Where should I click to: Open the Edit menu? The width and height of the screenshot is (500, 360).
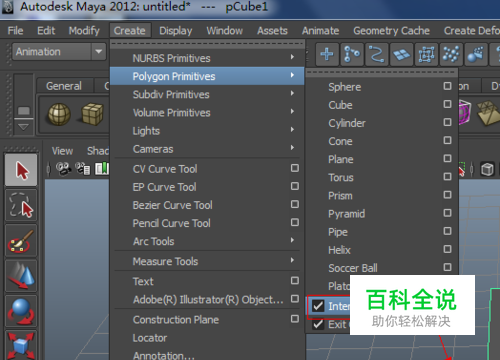pyautogui.click(x=46, y=31)
